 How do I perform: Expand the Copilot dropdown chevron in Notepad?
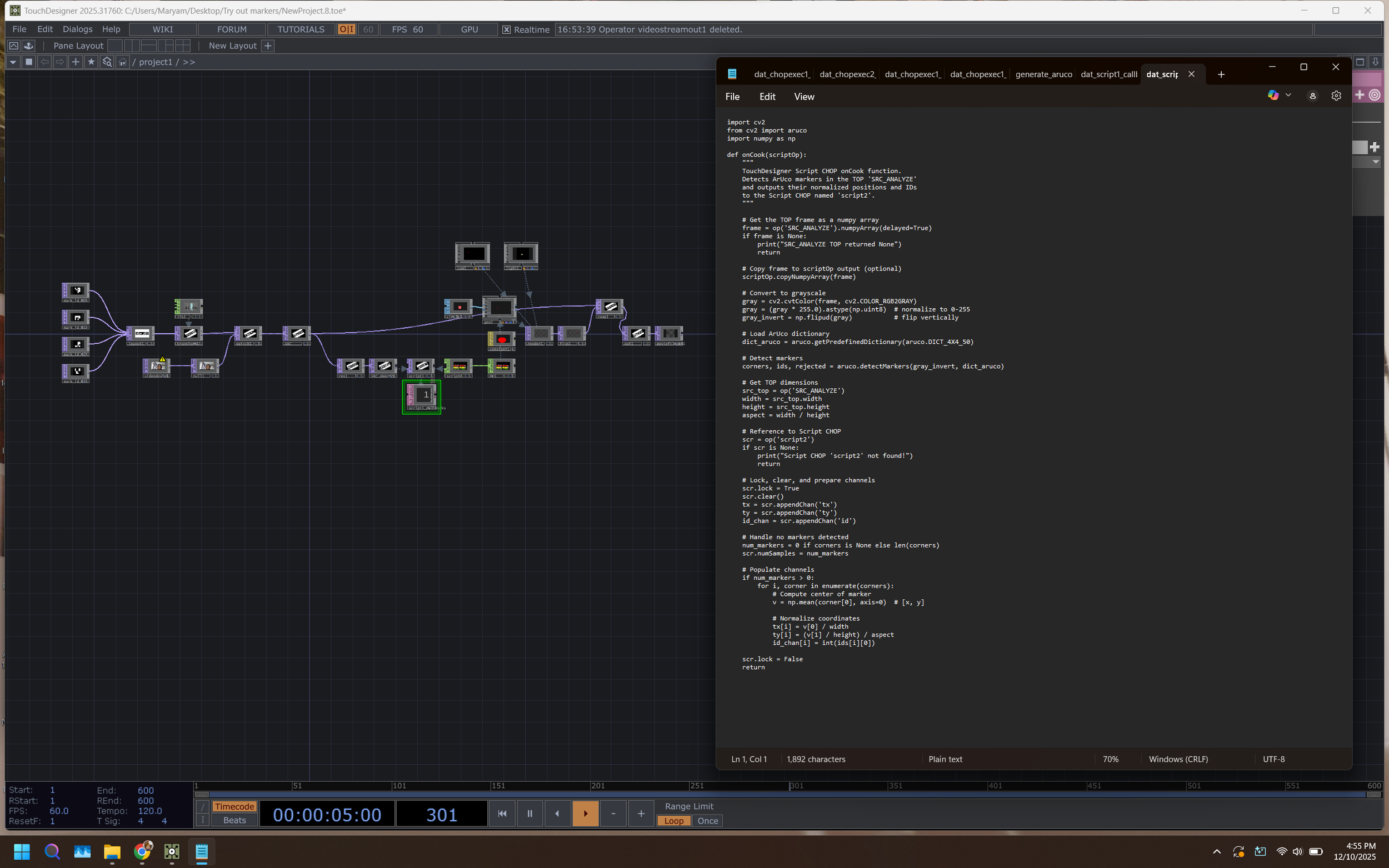click(1288, 96)
